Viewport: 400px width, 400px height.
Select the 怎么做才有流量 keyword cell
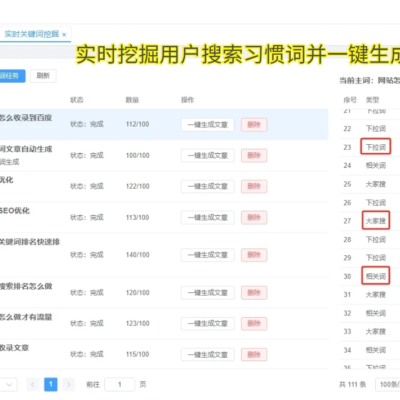tap(26, 317)
